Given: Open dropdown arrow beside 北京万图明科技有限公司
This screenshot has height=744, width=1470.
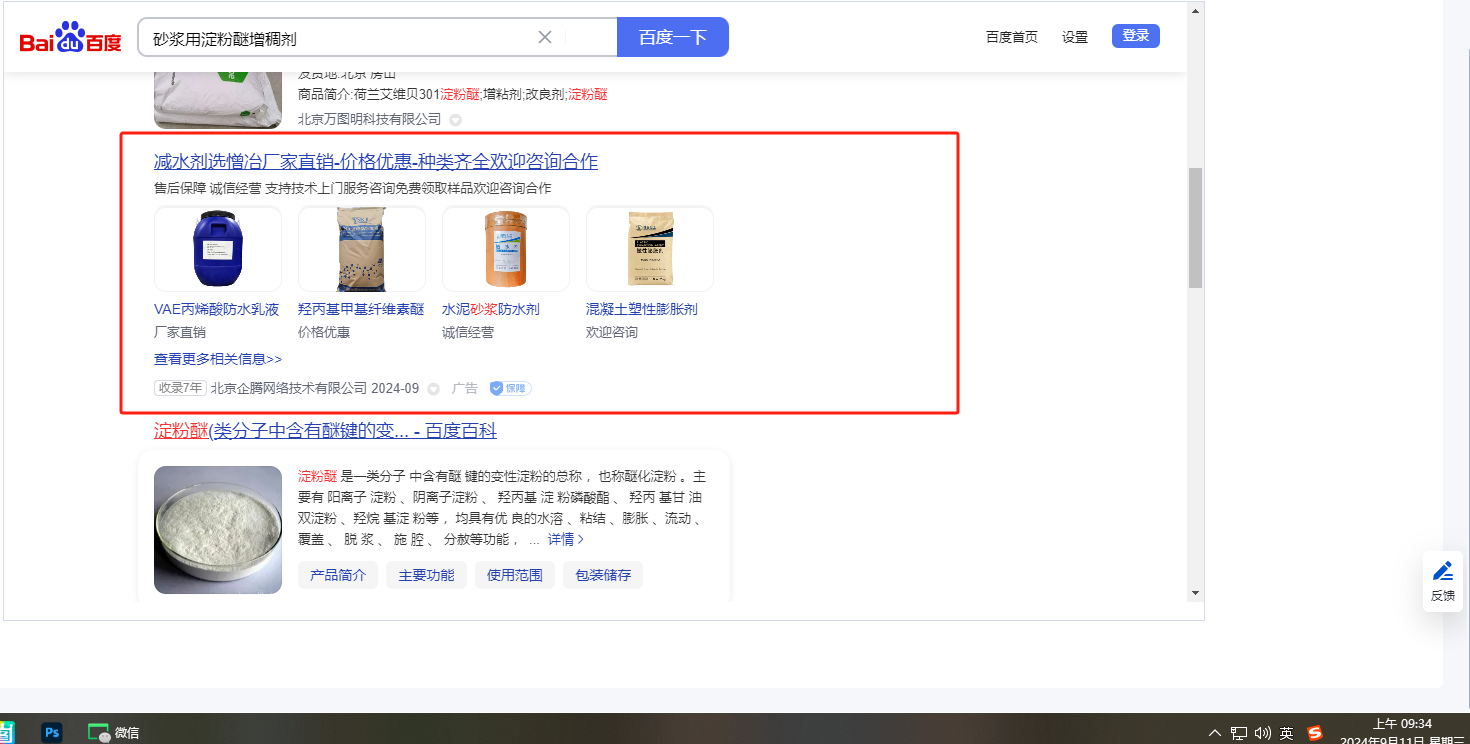Looking at the screenshot, I should [455, 120].
